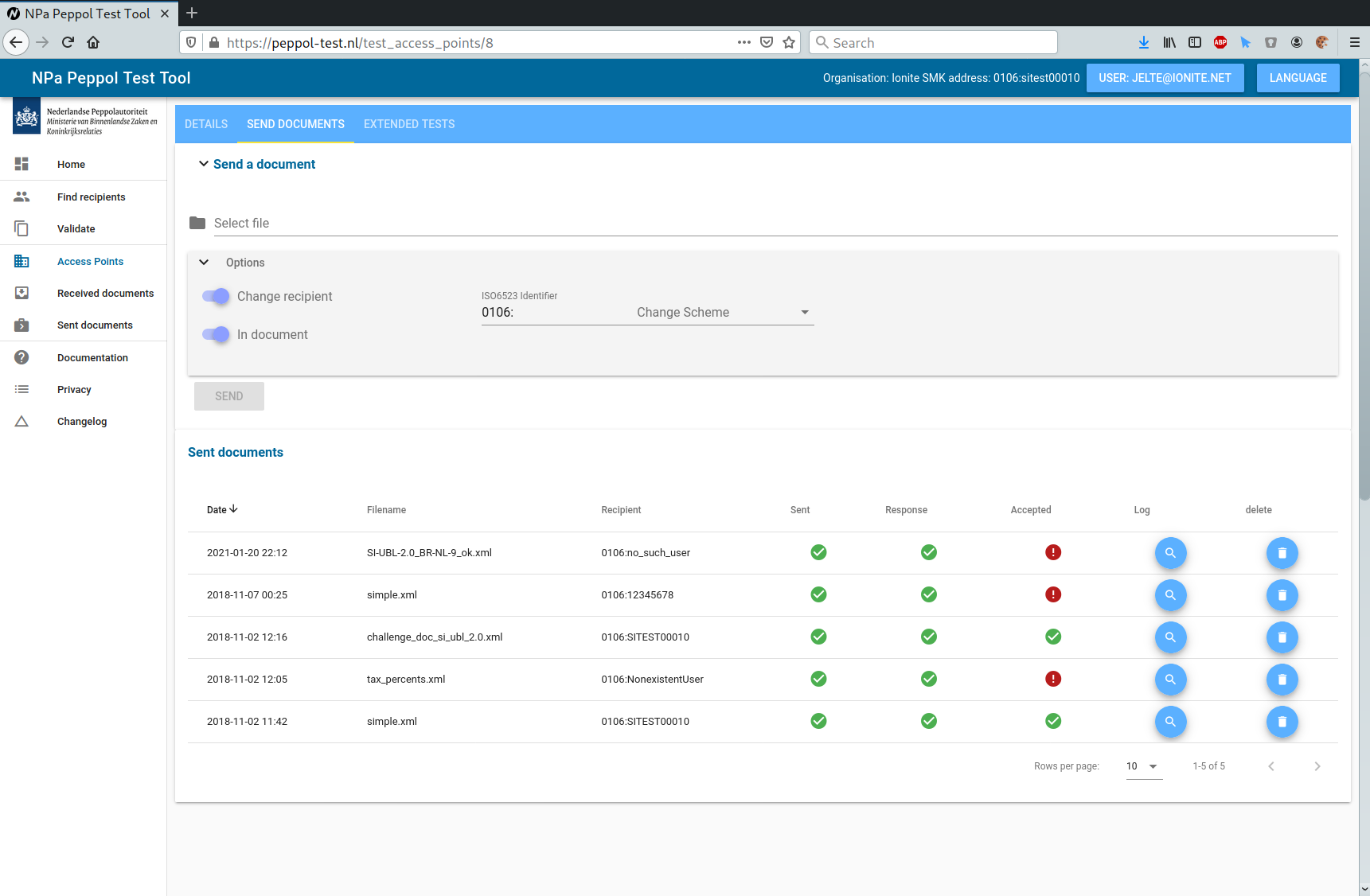
Task: Open log for 0106:12345678 recipient row
Action: point(1170,595)
